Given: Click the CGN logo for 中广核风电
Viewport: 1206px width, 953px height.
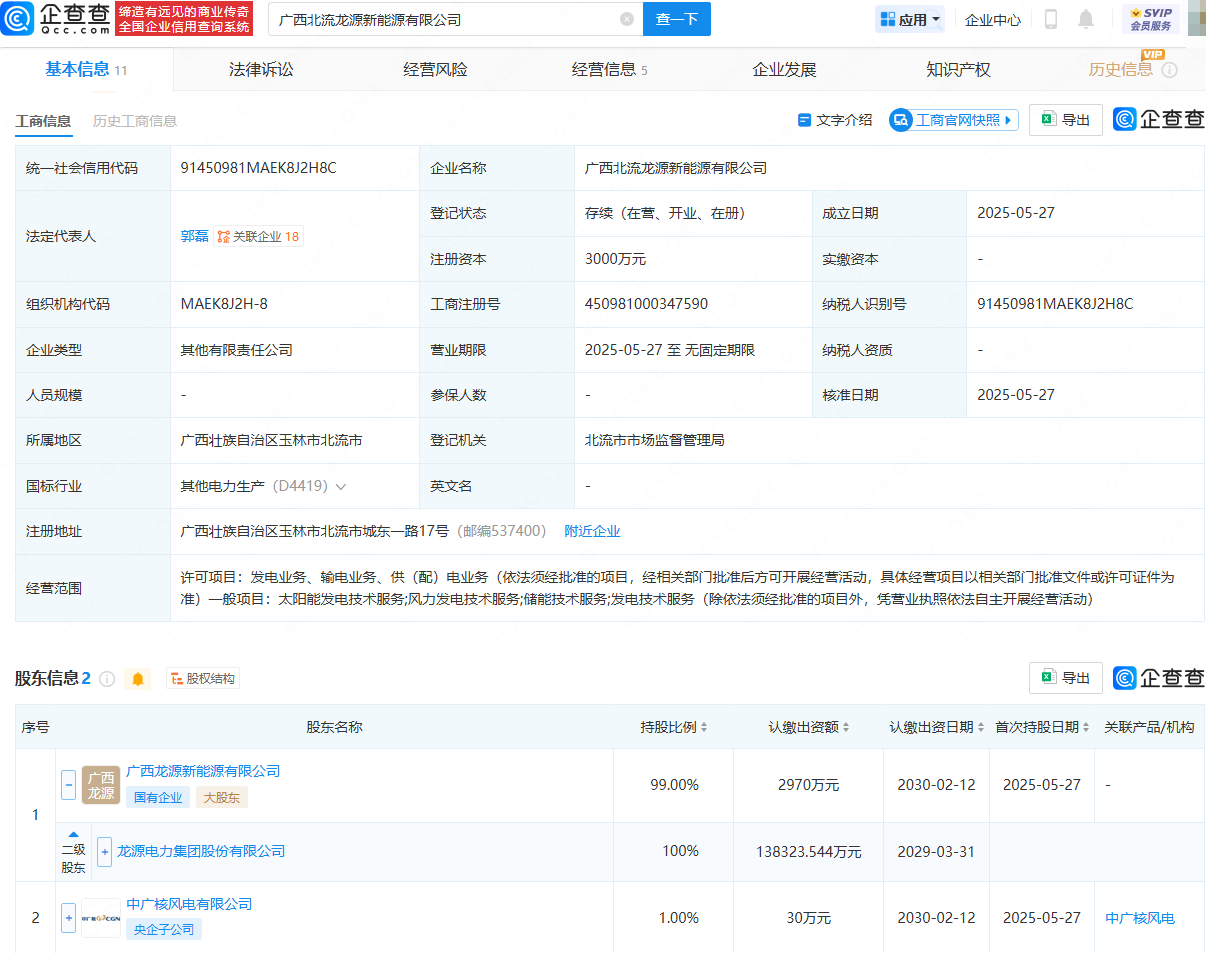Looking at the screenshot, I should 101,918.
